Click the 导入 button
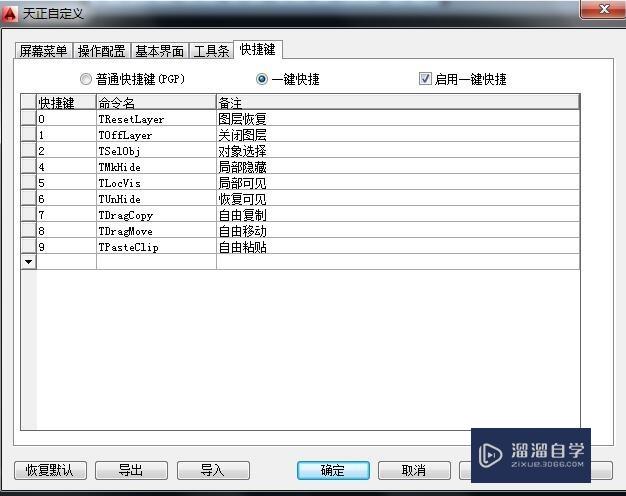 pyautogui.click(x=213, y=470)
